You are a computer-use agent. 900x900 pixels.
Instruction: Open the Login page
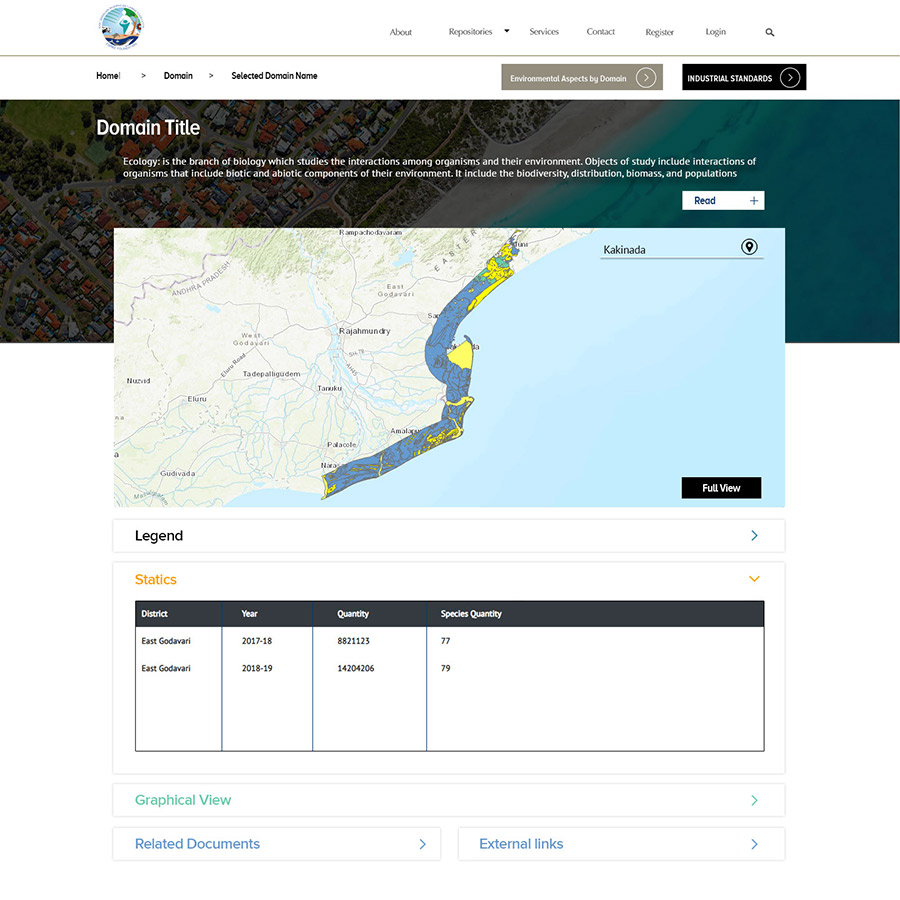point(715,32)
